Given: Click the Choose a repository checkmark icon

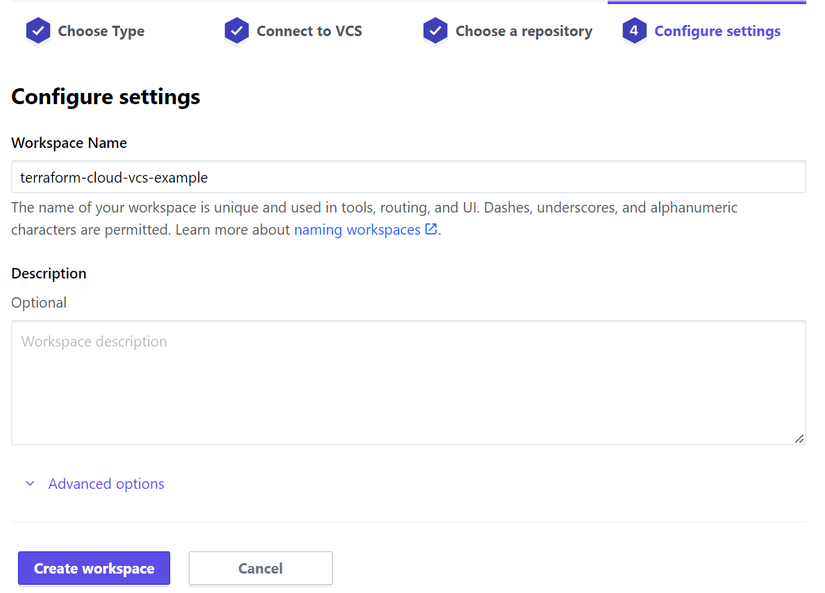Looking at the screenshot, I should coord(435,31).
